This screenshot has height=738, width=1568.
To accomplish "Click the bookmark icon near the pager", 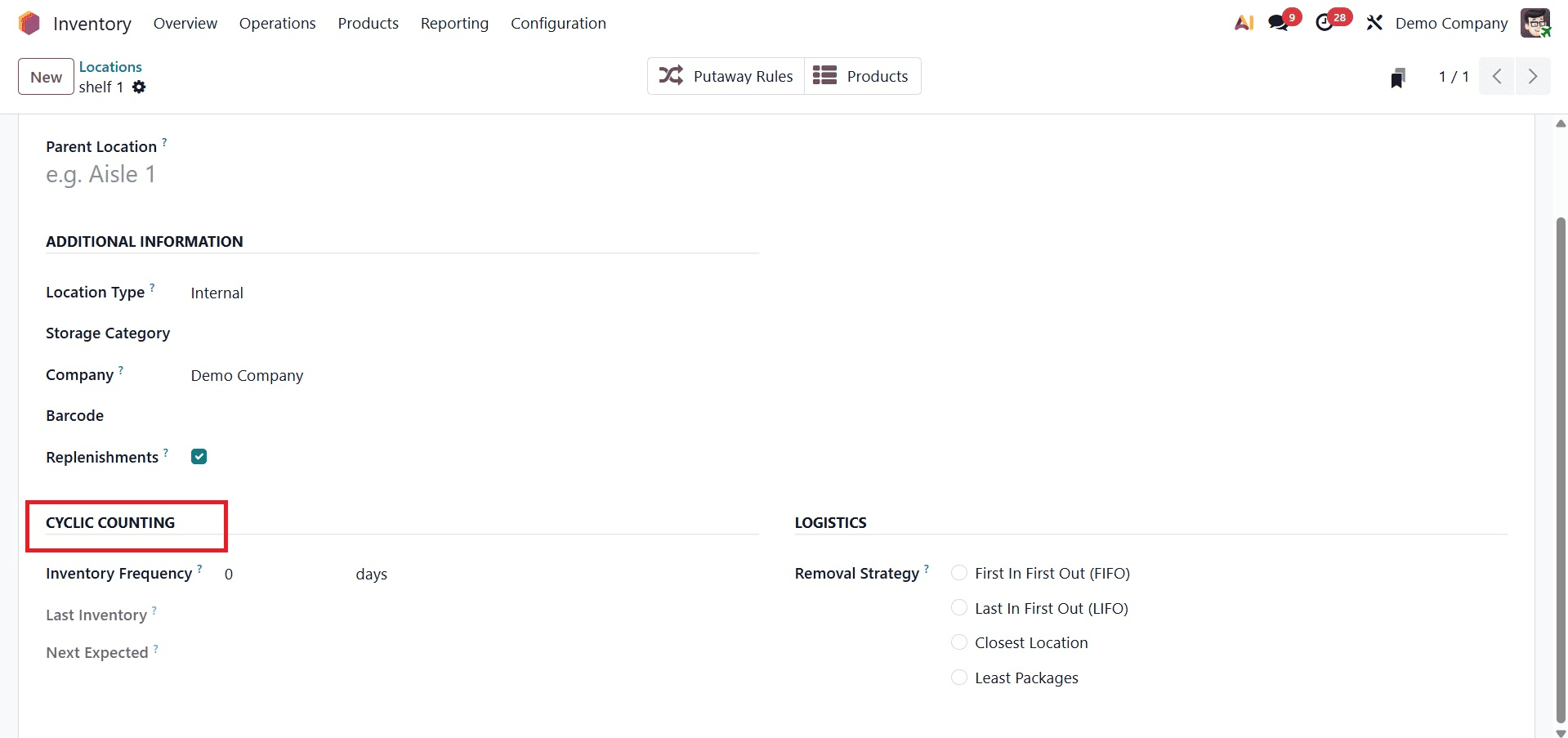I will click(x=1398, y=76).
